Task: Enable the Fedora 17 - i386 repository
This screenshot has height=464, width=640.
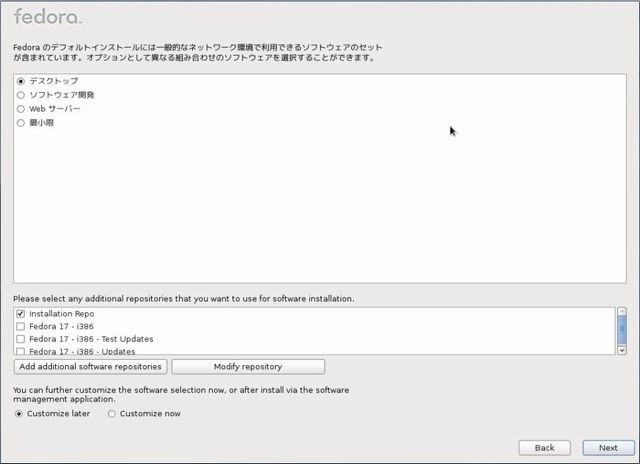Action: pos(20,326)
